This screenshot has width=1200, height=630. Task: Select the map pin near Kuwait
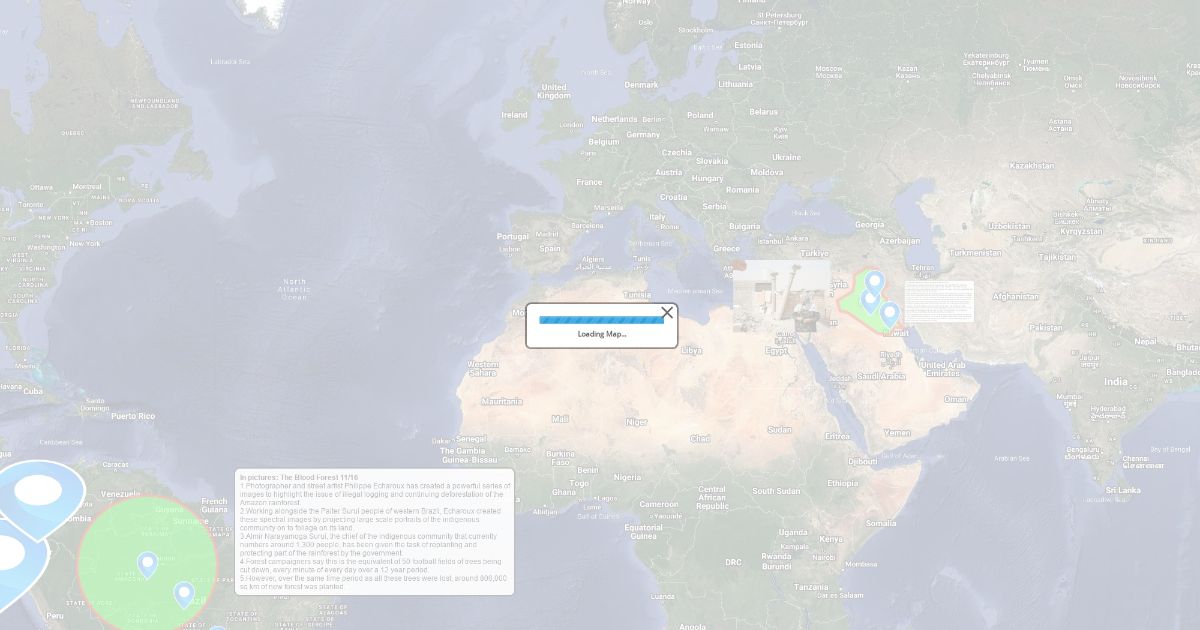889,315
